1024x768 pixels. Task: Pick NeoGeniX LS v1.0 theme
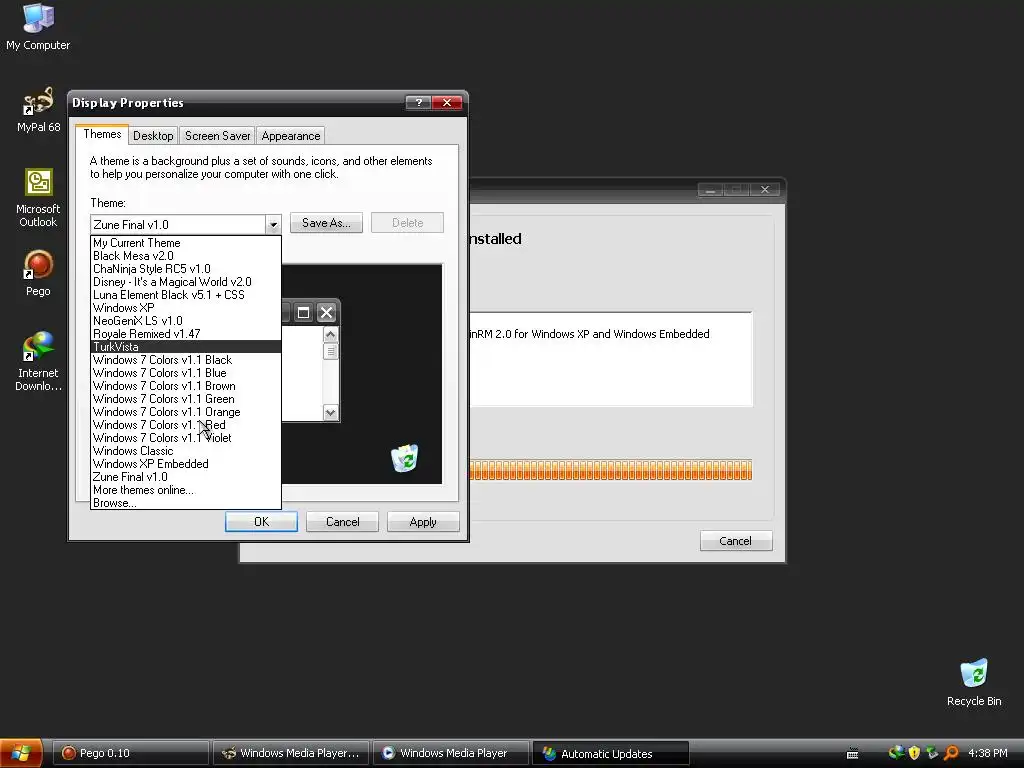(x=185, y=321)
